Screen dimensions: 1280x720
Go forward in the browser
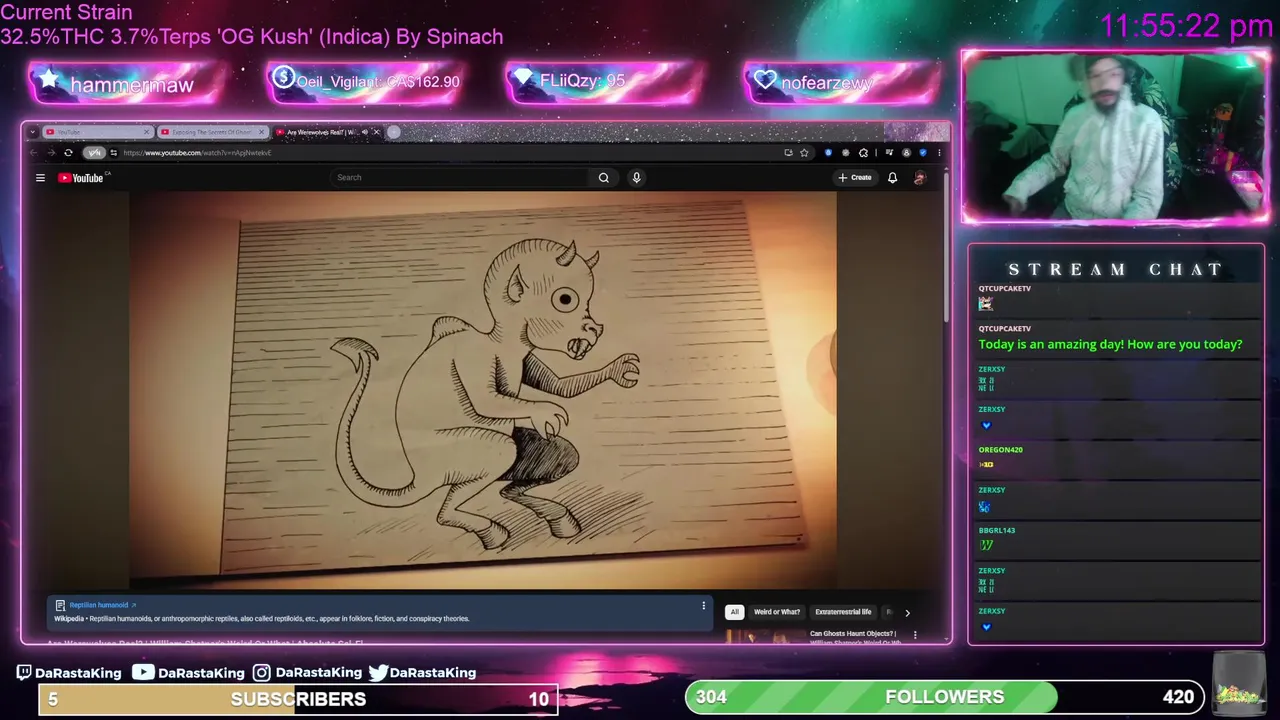tap(50, 153)
